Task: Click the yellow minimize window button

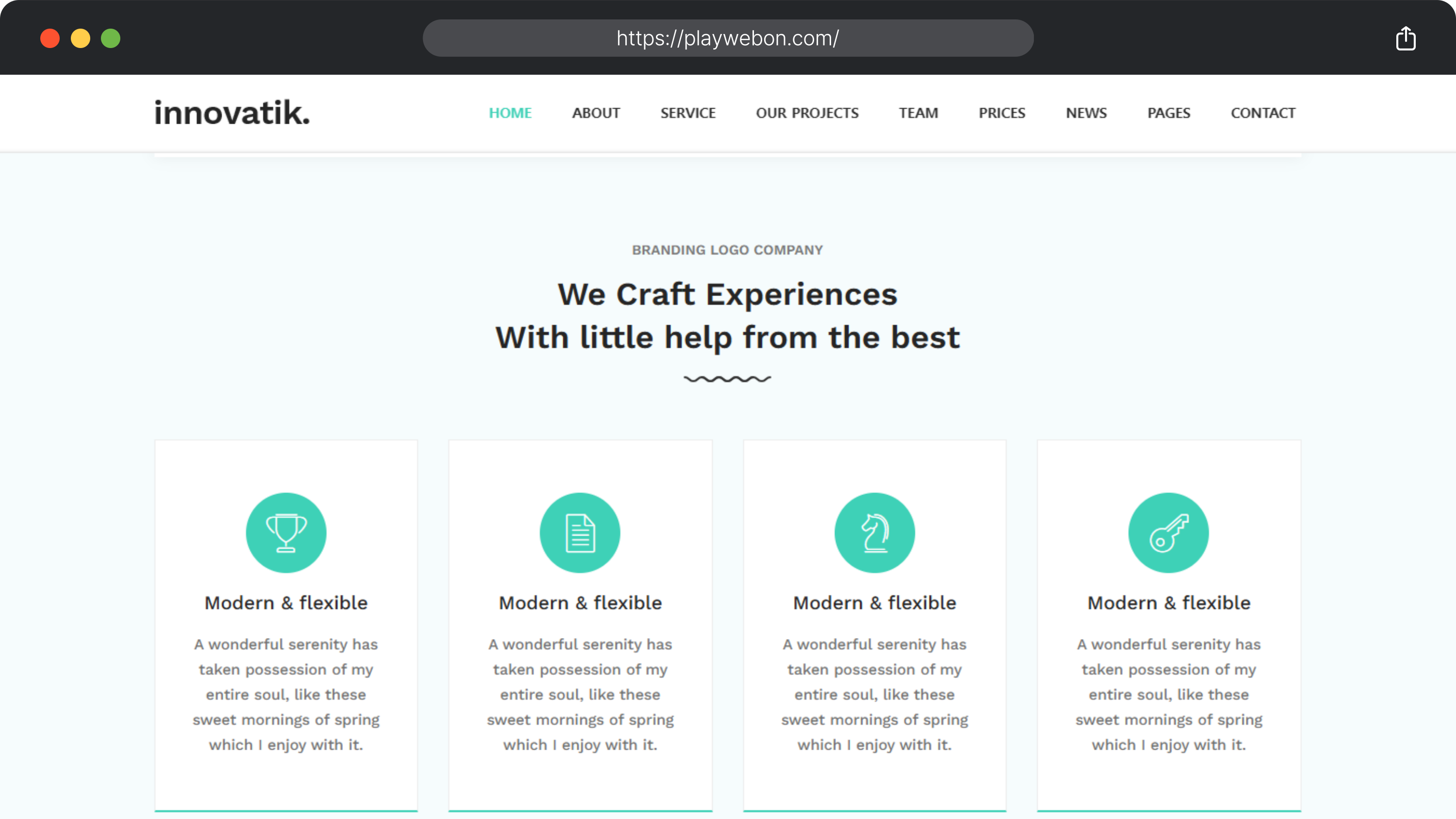Action: 80,38
